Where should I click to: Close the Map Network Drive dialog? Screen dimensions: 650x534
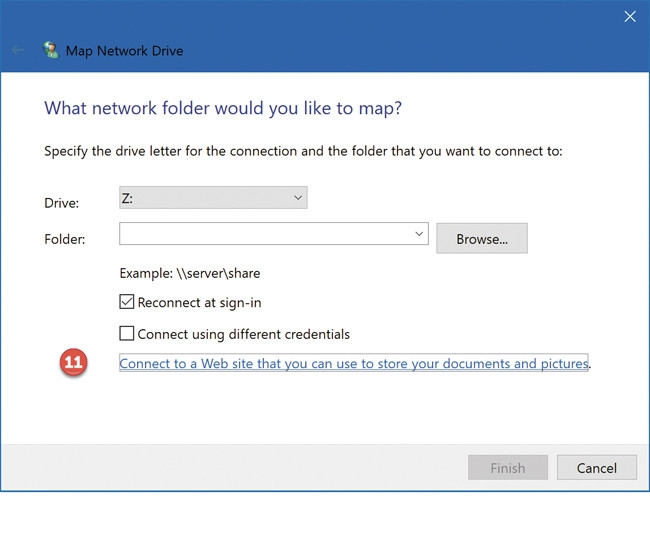pyautogui.click(x=629, y=16)
